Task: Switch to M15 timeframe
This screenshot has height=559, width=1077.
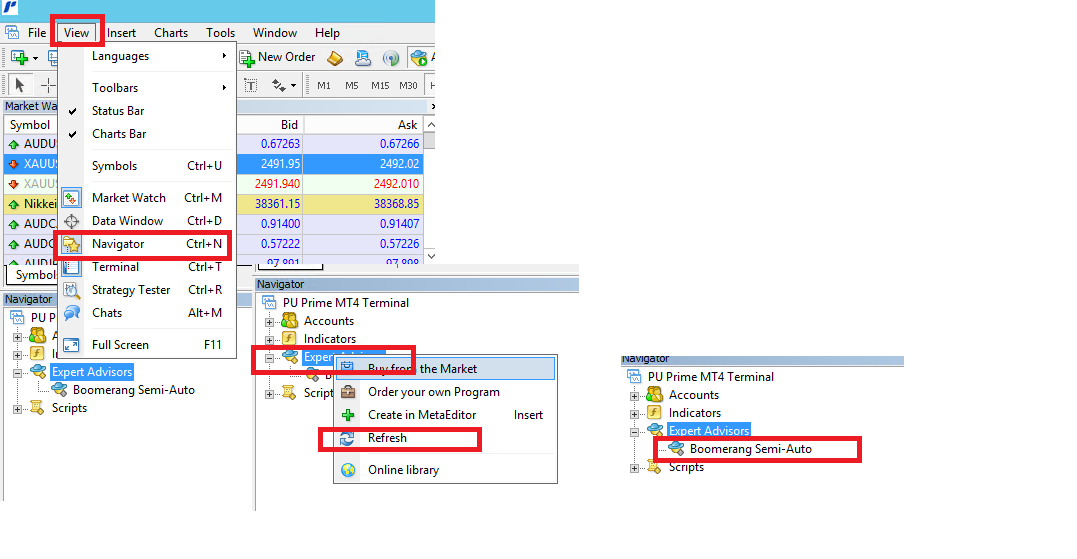Action: pyautogui.click(x=380, y=86)
